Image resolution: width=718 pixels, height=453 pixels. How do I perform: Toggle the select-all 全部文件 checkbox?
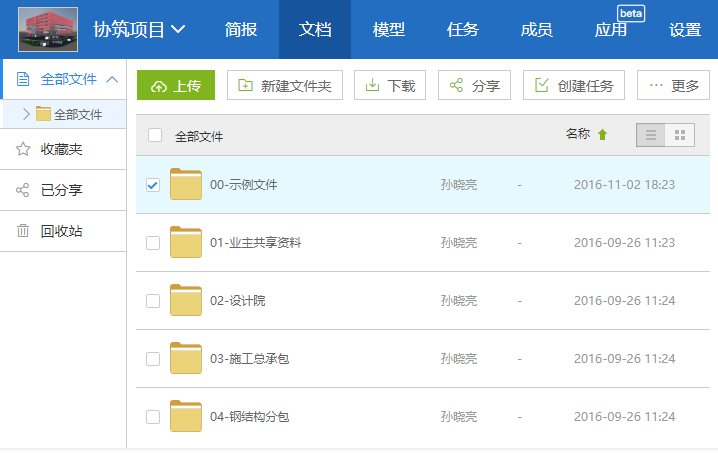coord(155,135)
